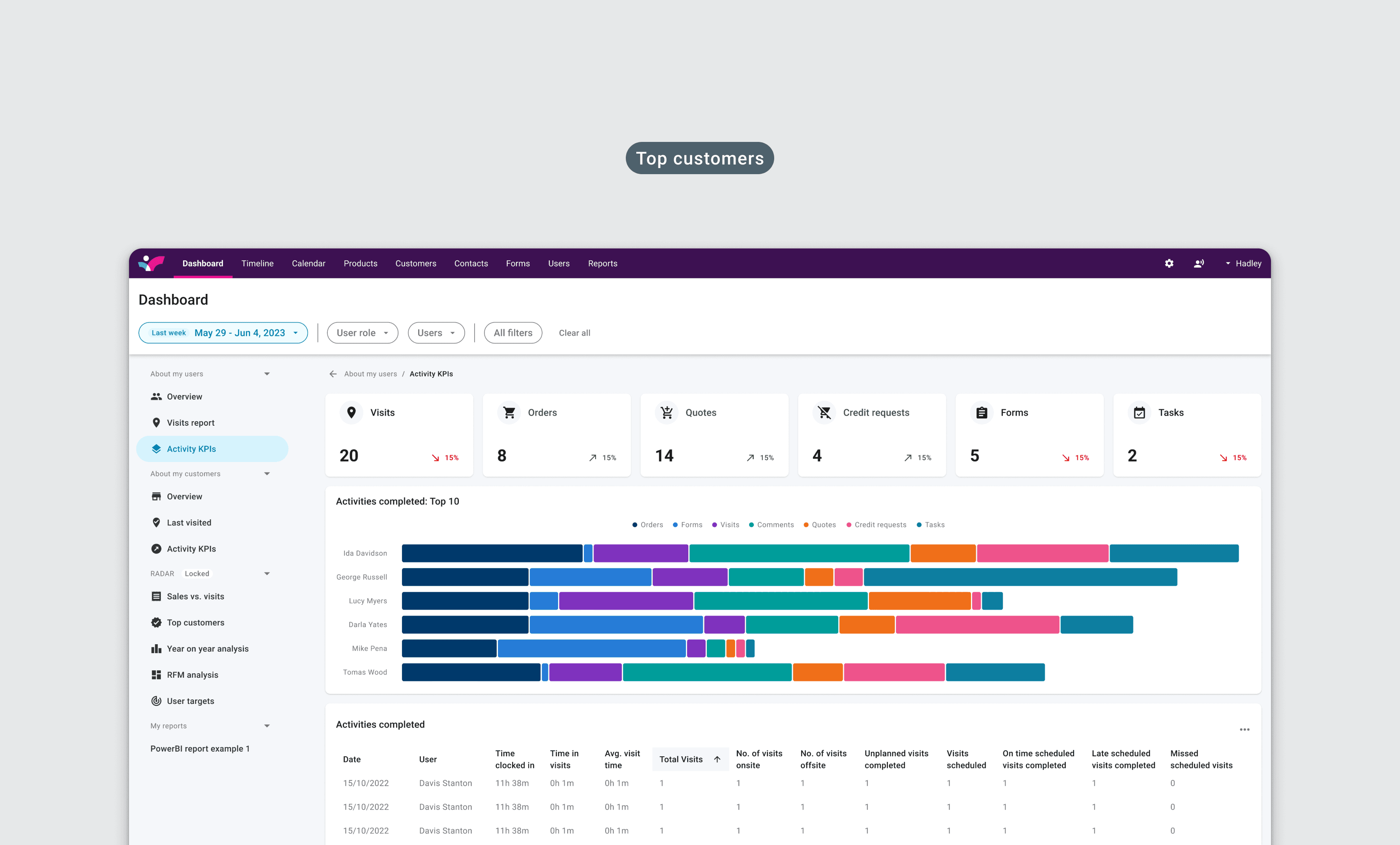Toggle Credit requests series in legend

(876, 524)
